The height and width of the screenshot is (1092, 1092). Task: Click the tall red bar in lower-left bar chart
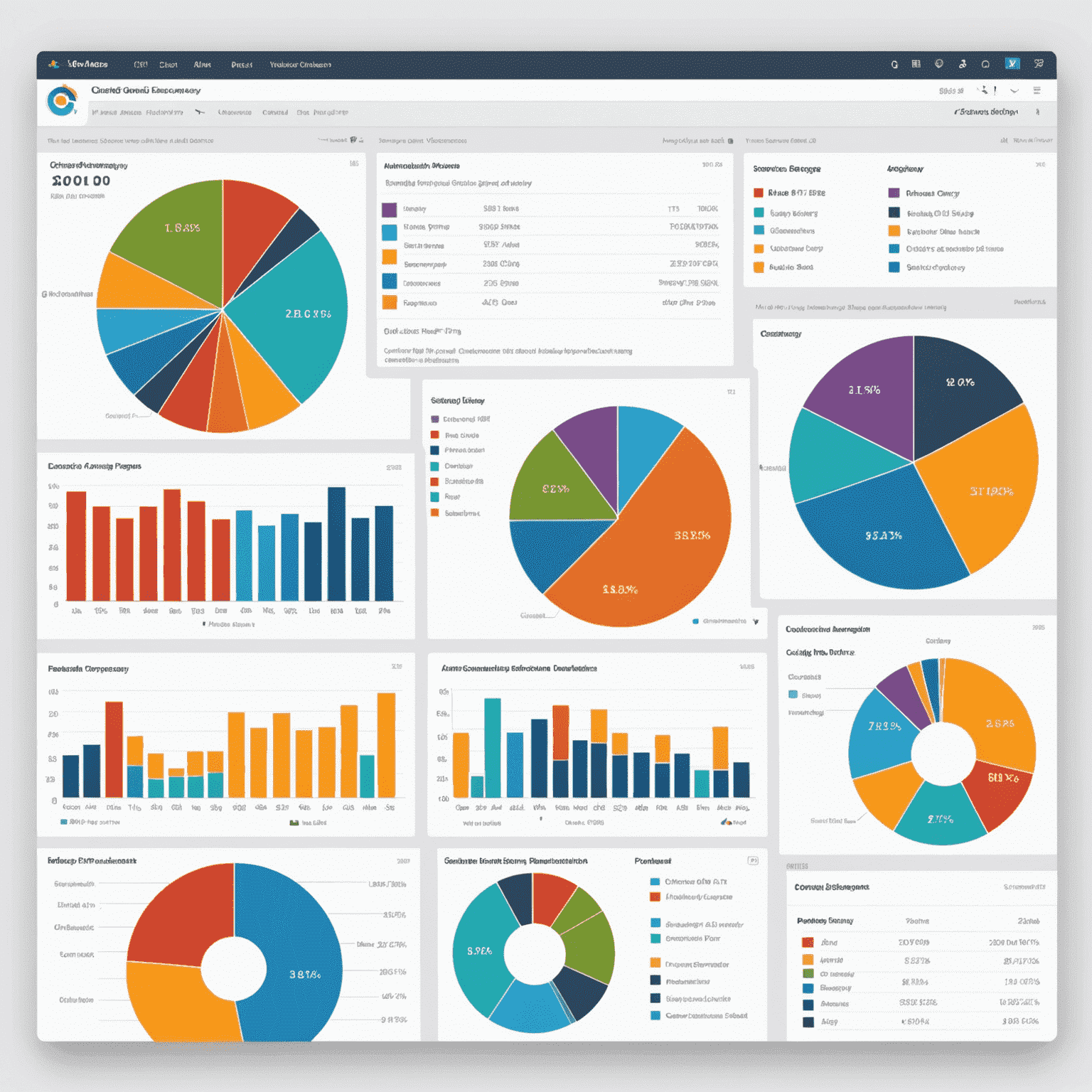tap(114, 749)
